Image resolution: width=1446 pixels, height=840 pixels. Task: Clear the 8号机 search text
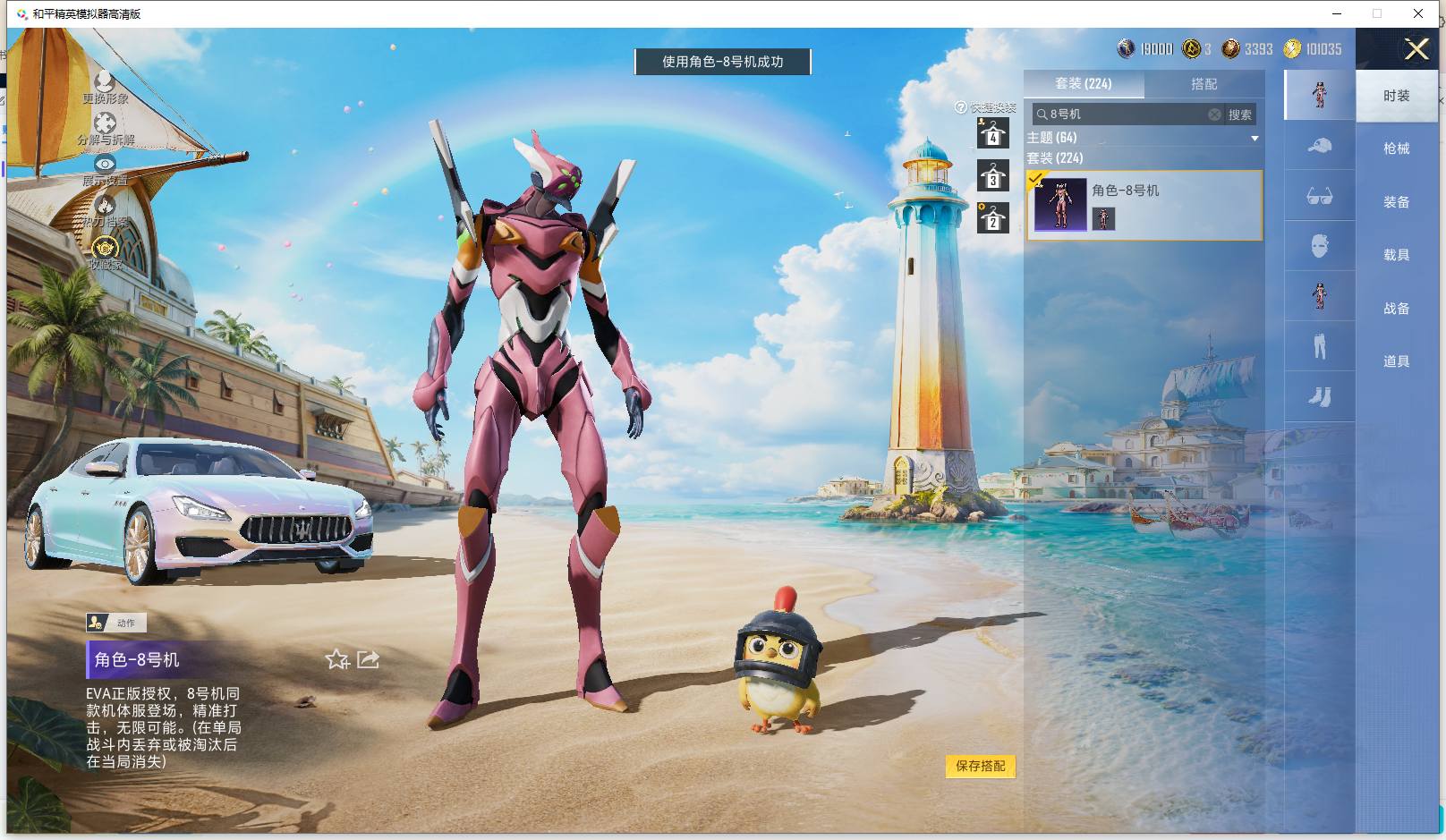(x=1214, y=115)
